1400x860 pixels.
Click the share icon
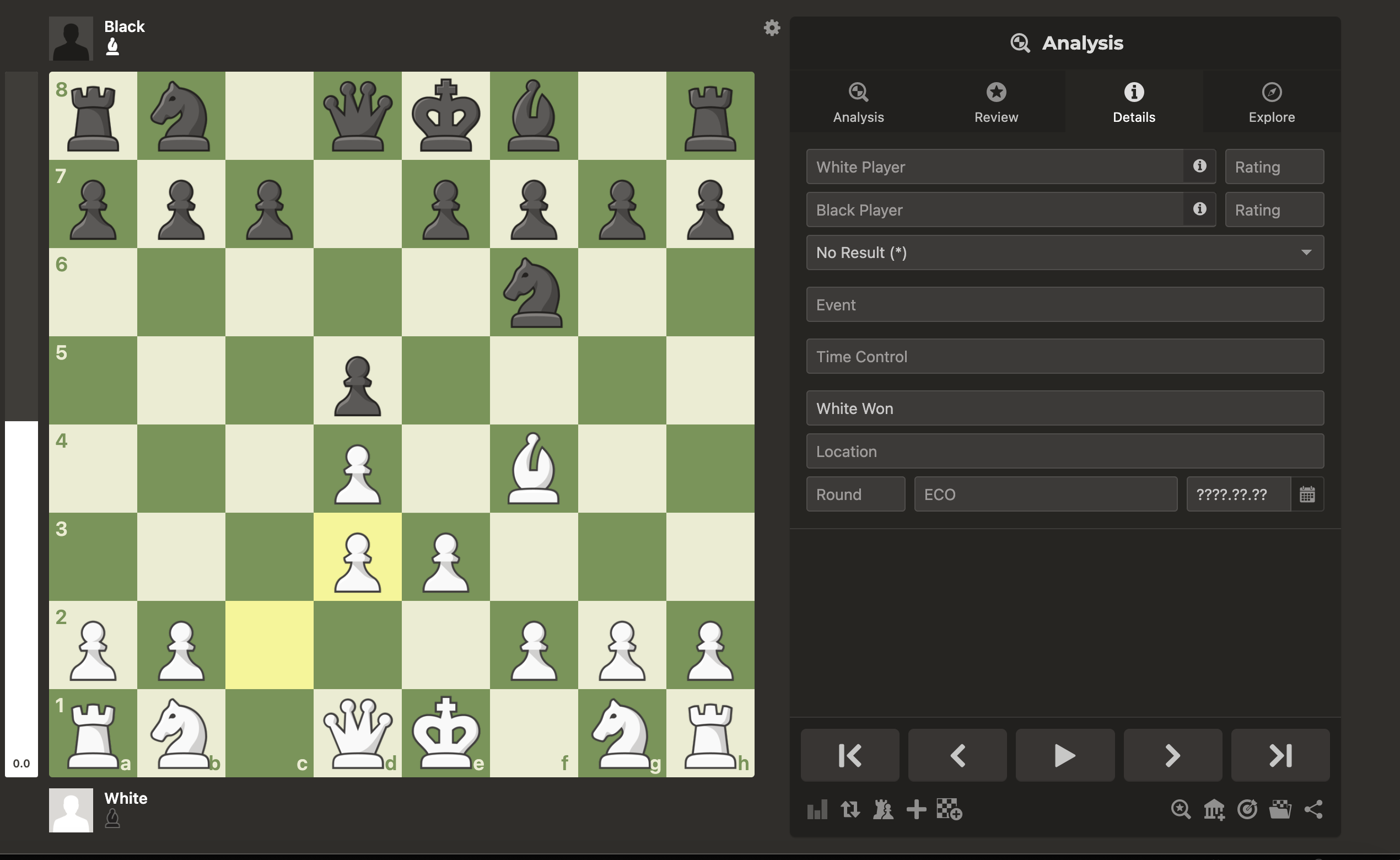[1313, 809]
